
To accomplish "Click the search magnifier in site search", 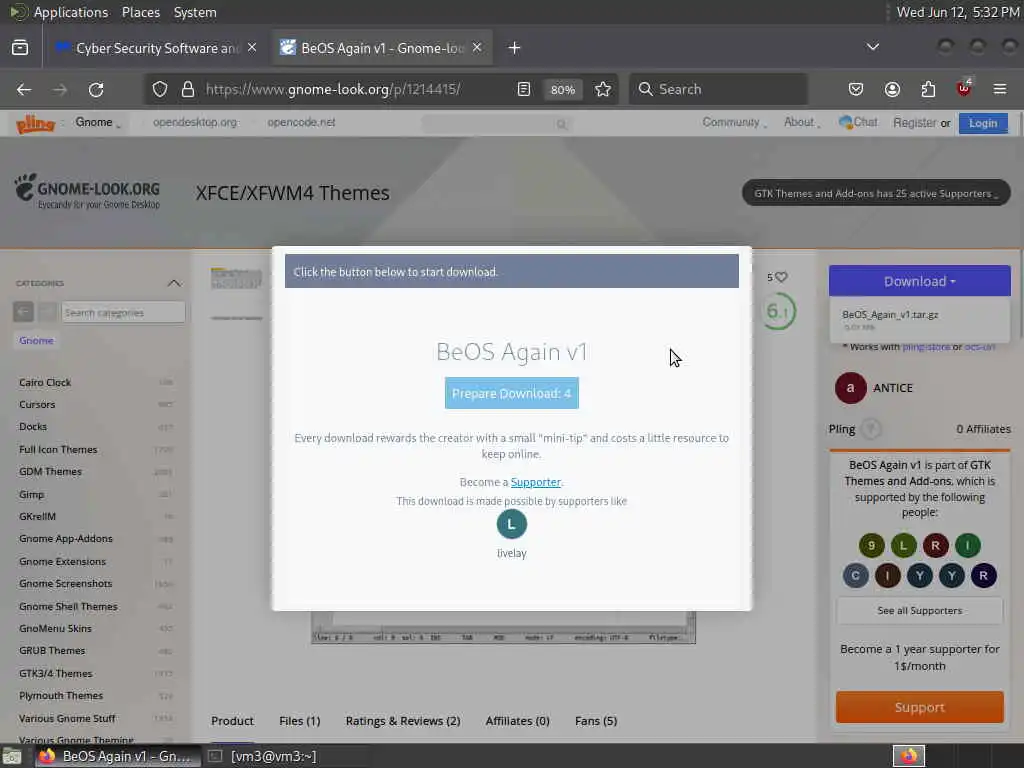I will [x=562, y=124].
